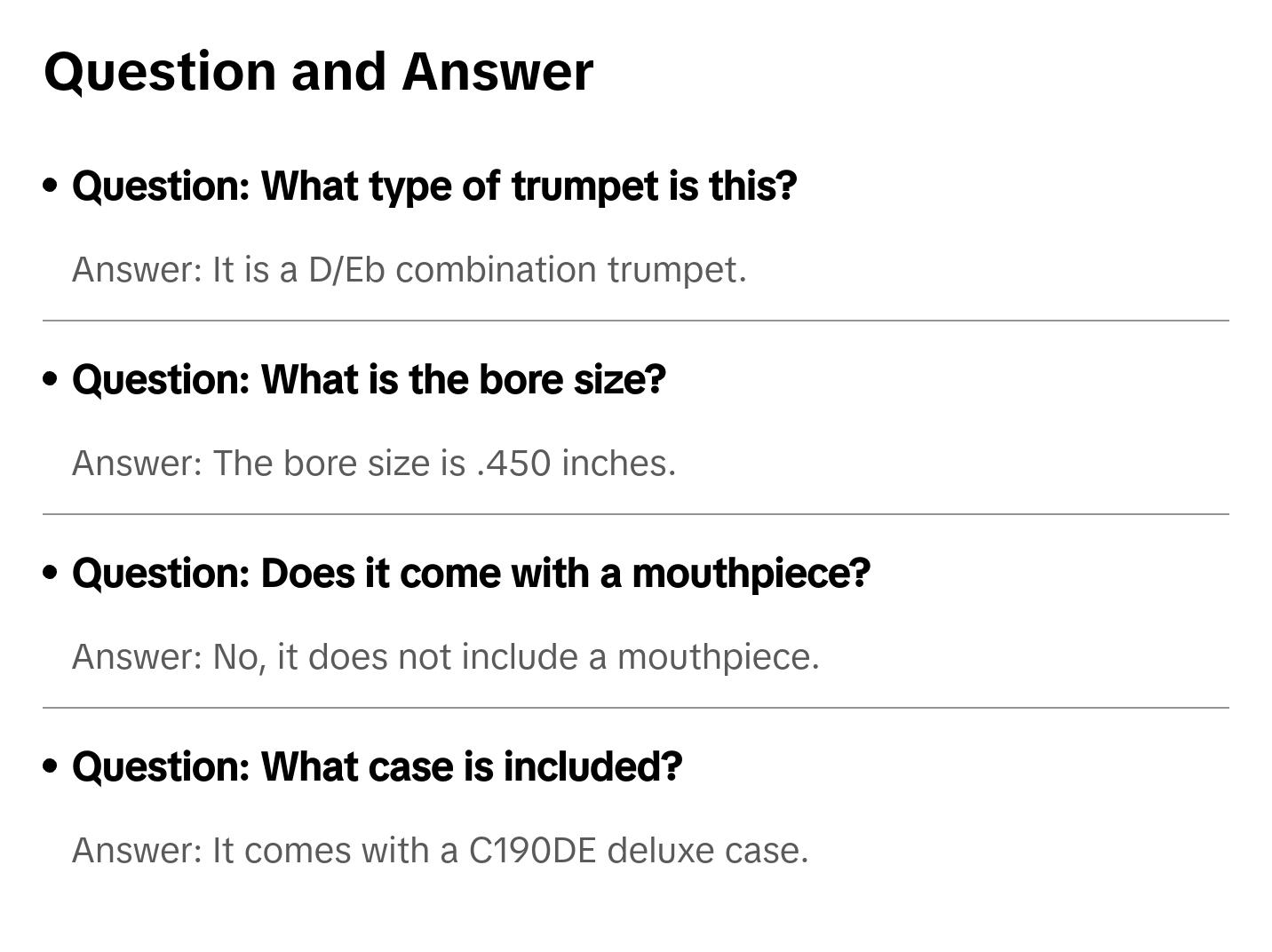The image size is (1272, 952).
Task: Click 'Does it come with a mouthpiece?' question
Action: (471, 574)
